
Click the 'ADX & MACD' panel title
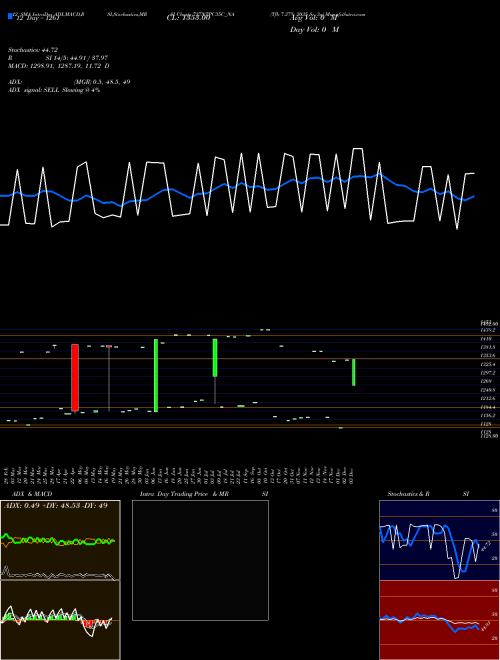pos(32,494)
